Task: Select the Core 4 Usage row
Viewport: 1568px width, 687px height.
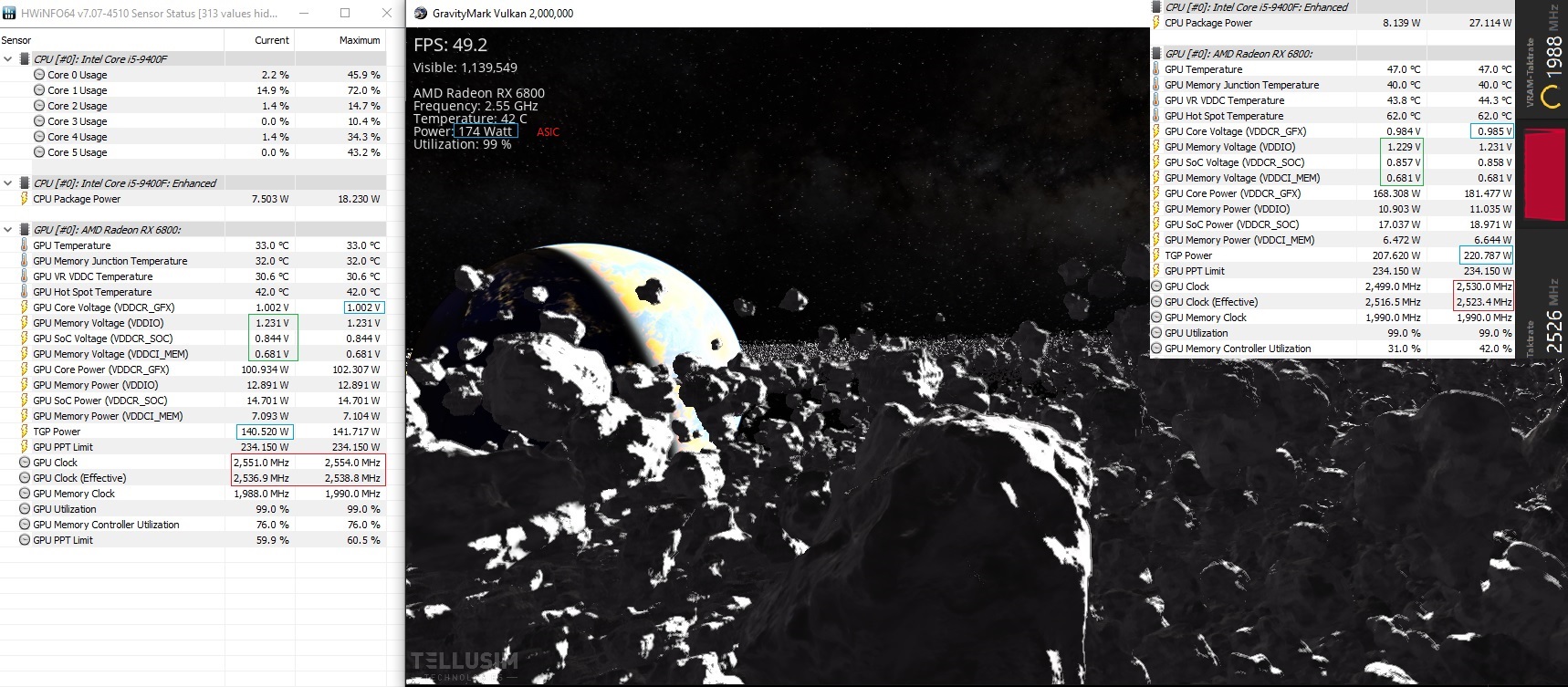Action: [x=193, y=137]
